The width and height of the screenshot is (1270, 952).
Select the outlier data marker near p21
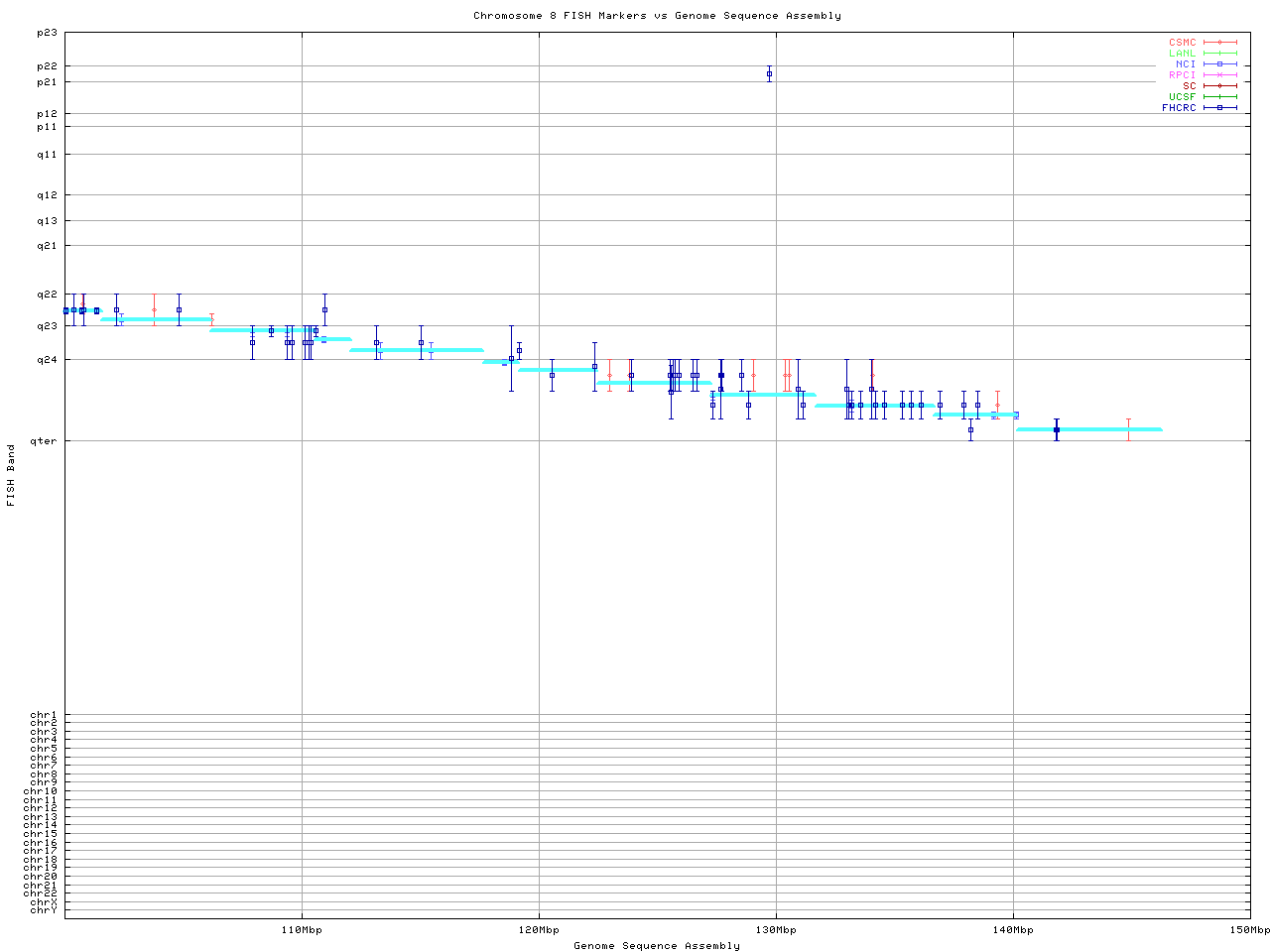click(769, 74)
